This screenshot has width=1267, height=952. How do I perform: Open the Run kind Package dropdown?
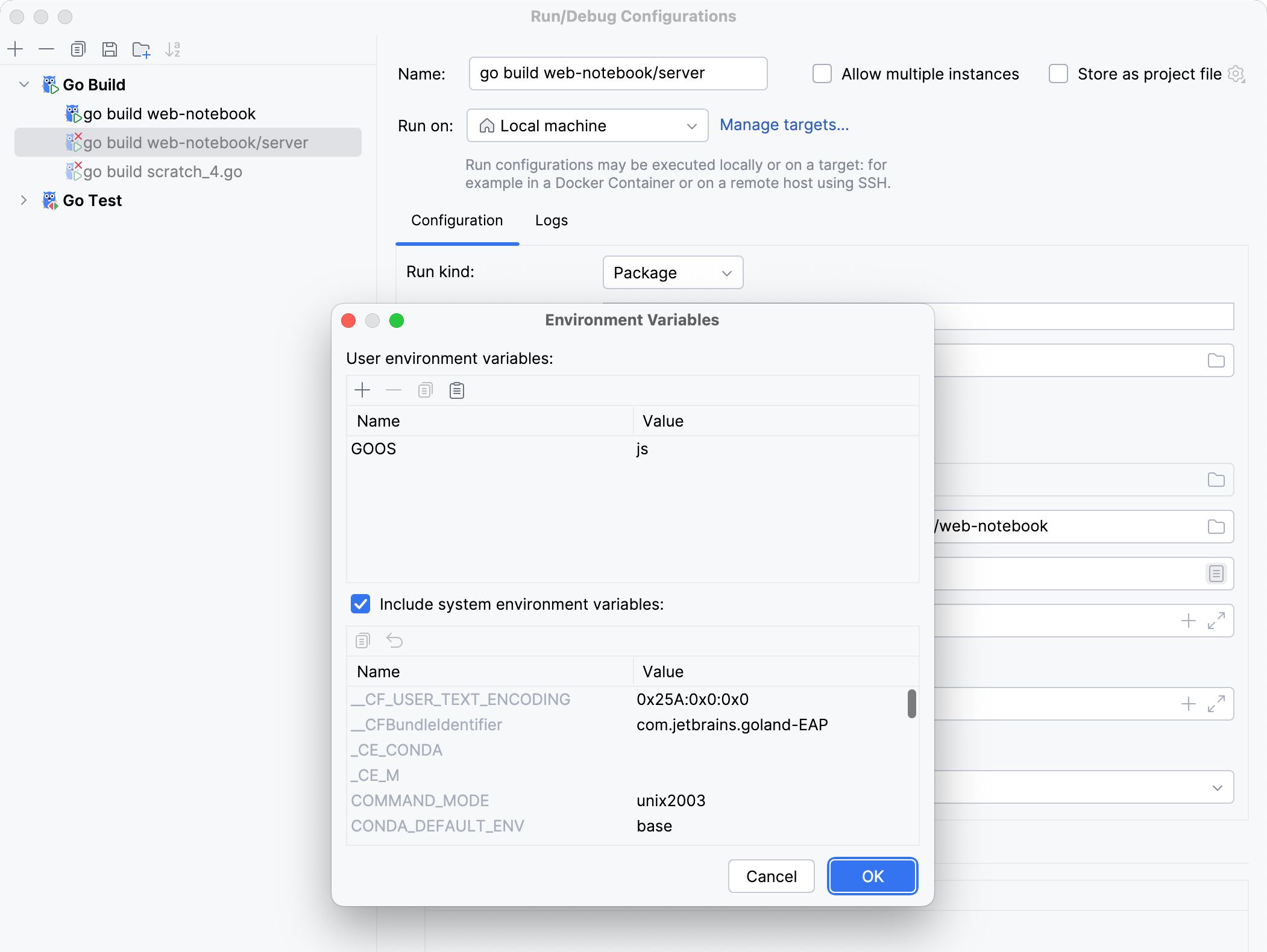tap(673, 272)
